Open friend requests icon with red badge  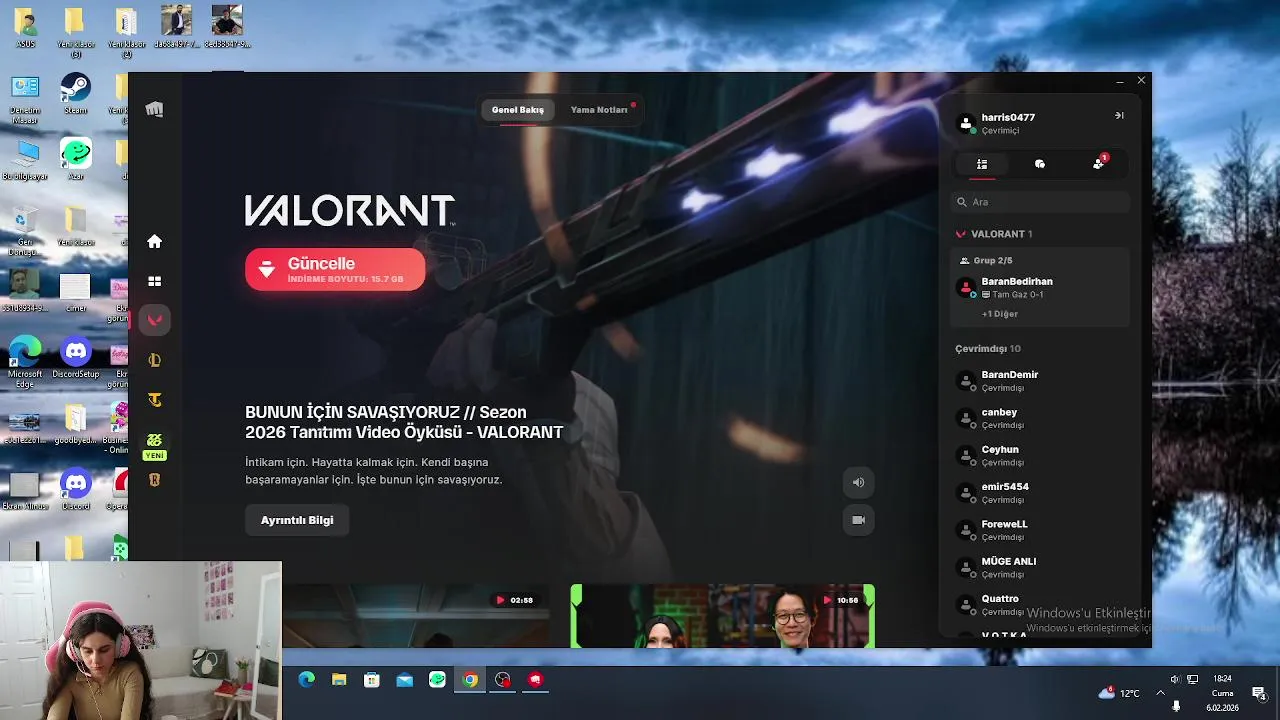(x=1099, y=163)
